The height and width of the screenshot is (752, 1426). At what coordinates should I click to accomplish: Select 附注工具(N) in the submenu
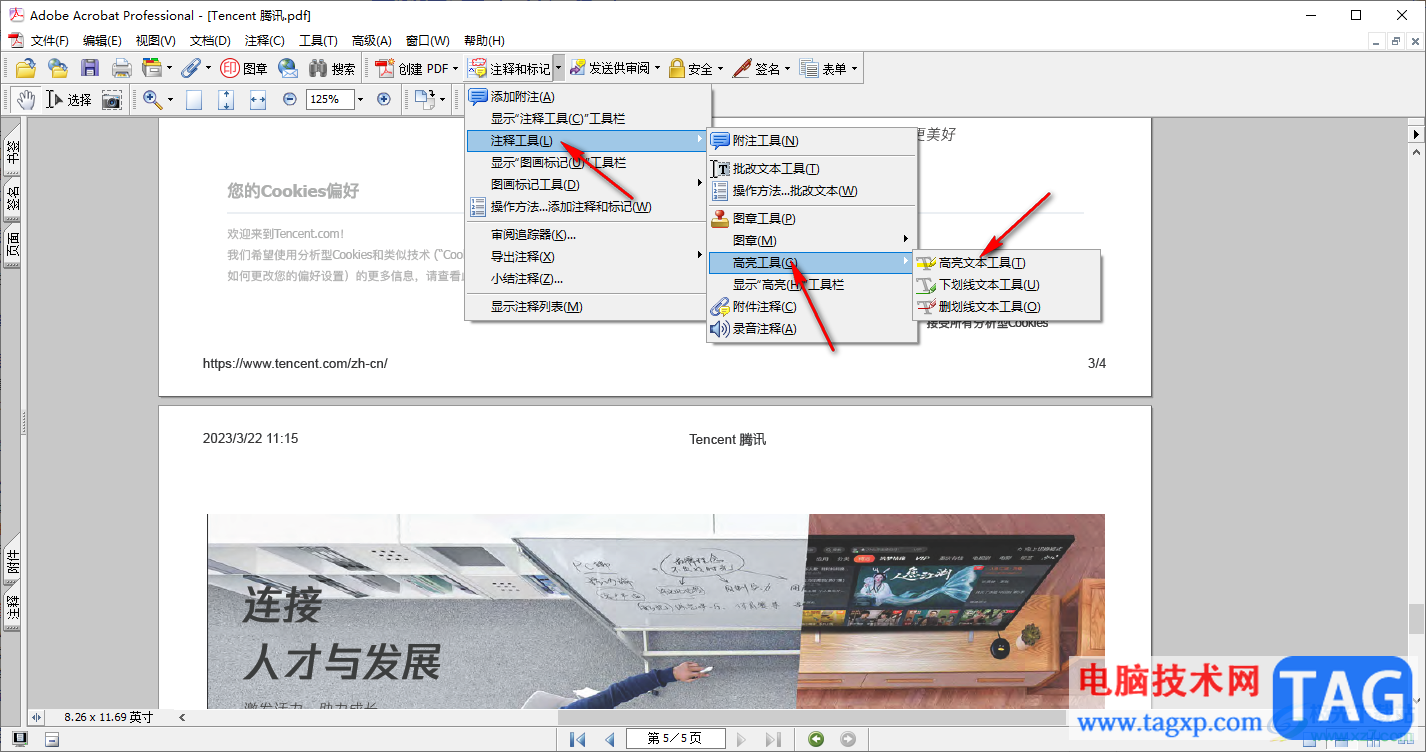812,141
